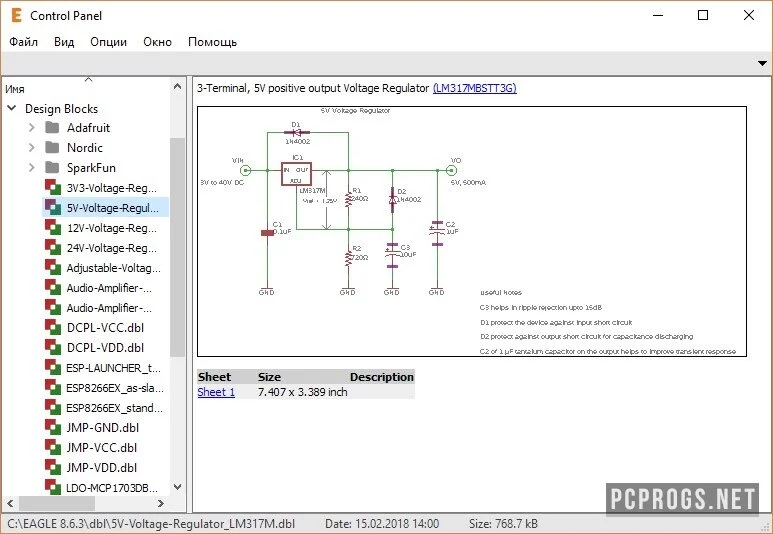Screen dimensions: 773x534
Task: Expand the Adafruit folder
Action: (x=32, y=128)
